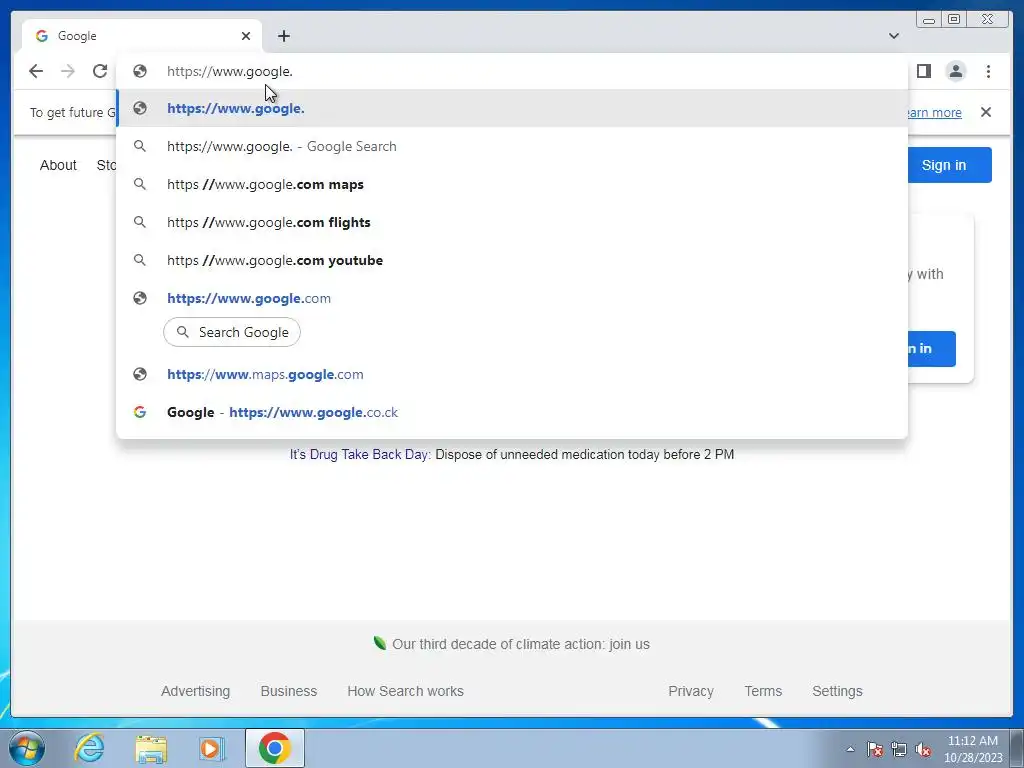1024x768 pixels.
Task: Pick the 'com youtube' search suggestion
Action: coord(512,260)
